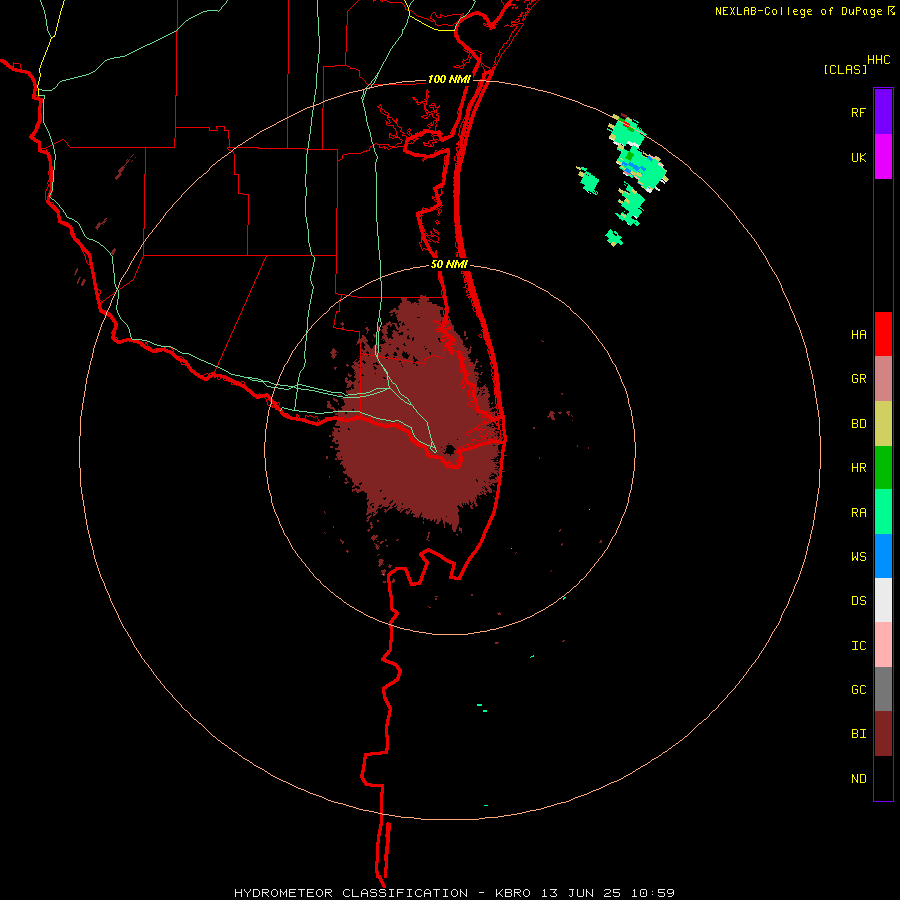This screenshot has height=900, width=900.
Task: Click the 'UK' legend label text
Action: click(858, 157)
